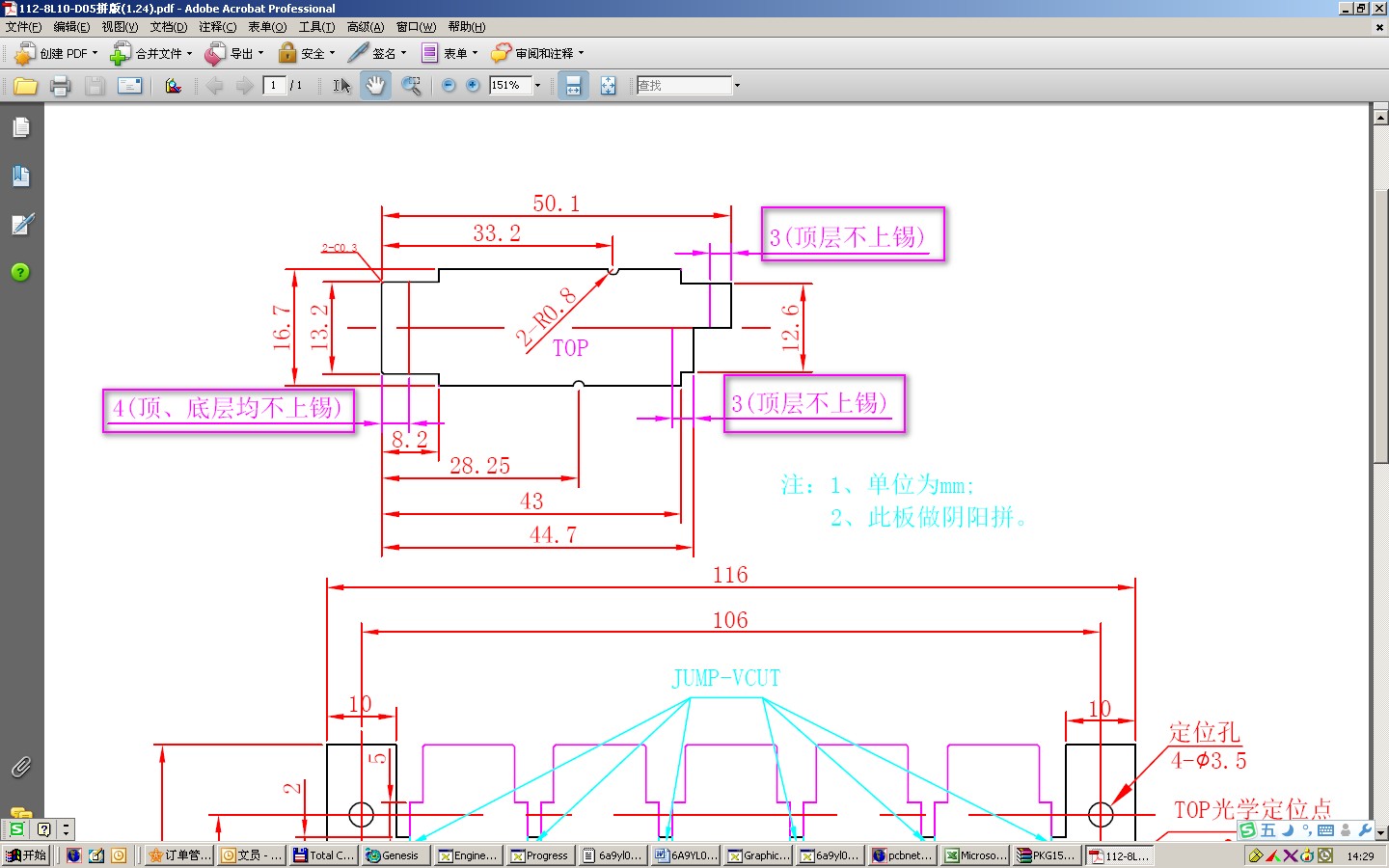Screen dimensions: 1389x868
Task: Open the How To help panel icon
Action: click(20, 272)
